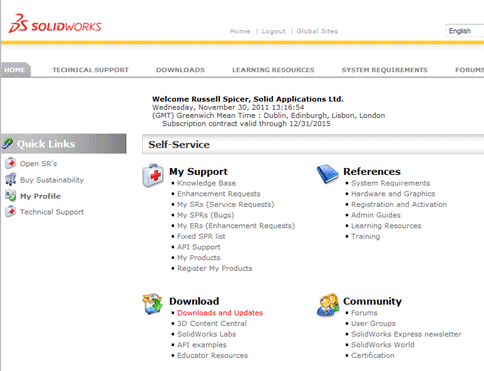Open the My Products link

pyautogui.click(x=199, y=258)
